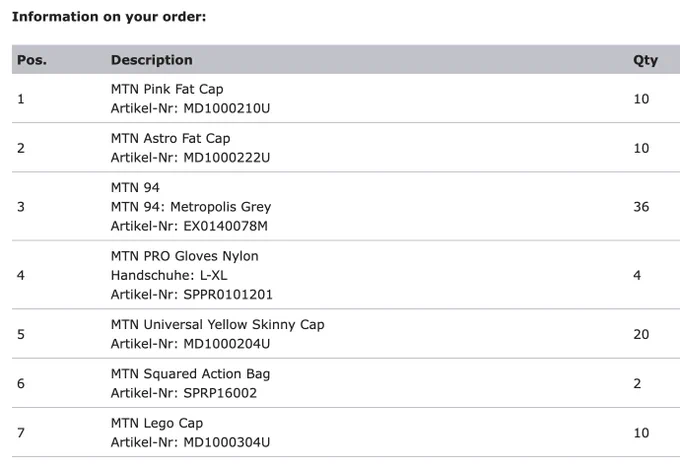
Task: Select MTN PRO Gloves Nylon text
Action: pyautogui.click(x=185, y=256)
